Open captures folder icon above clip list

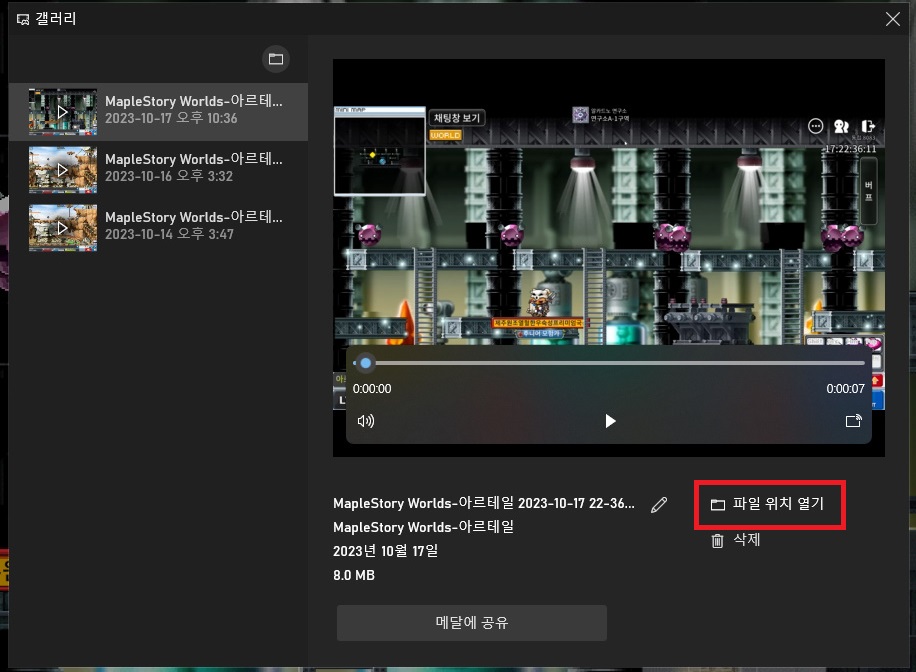point(276,59)
